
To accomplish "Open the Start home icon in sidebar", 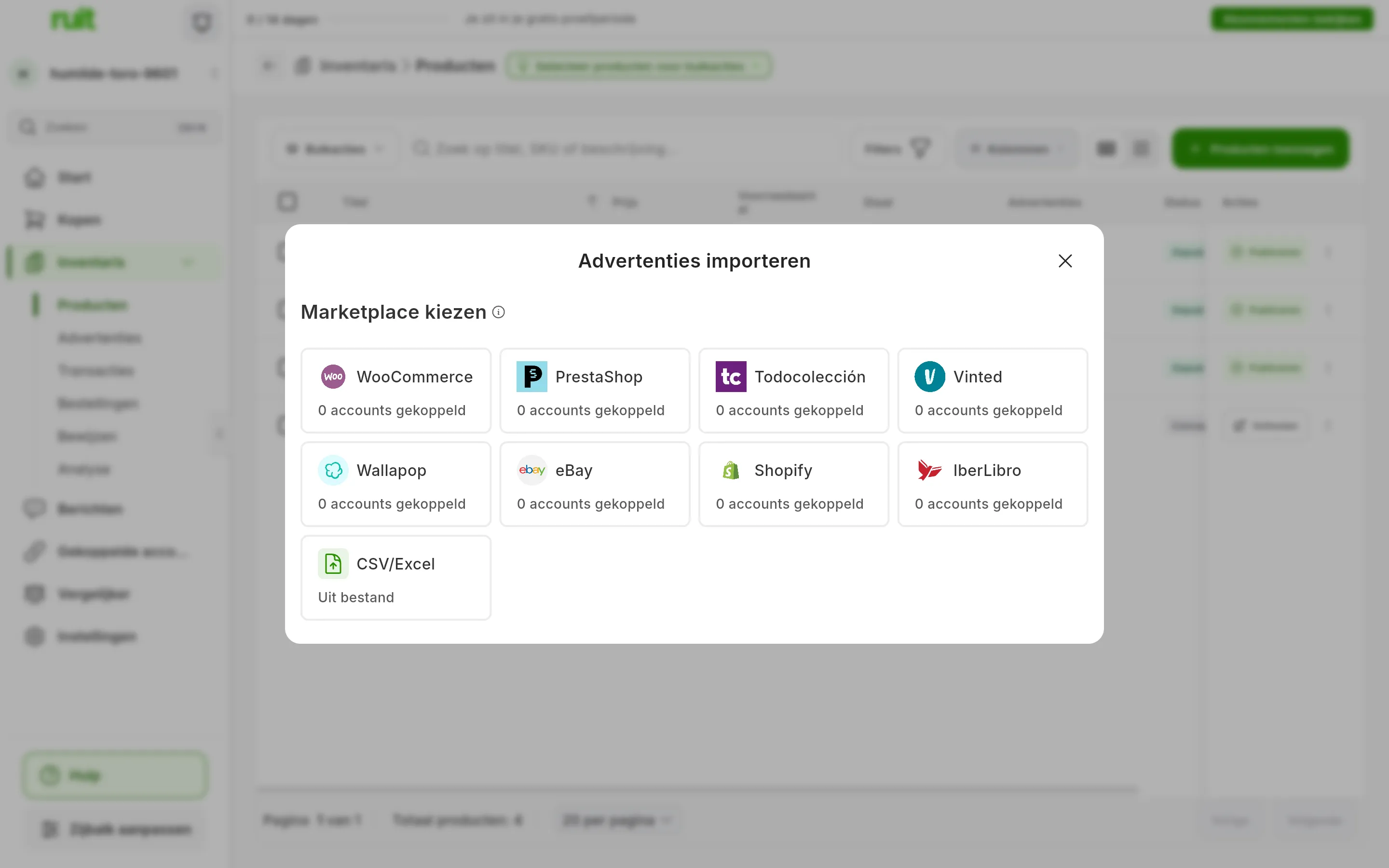I will (34, 177).
